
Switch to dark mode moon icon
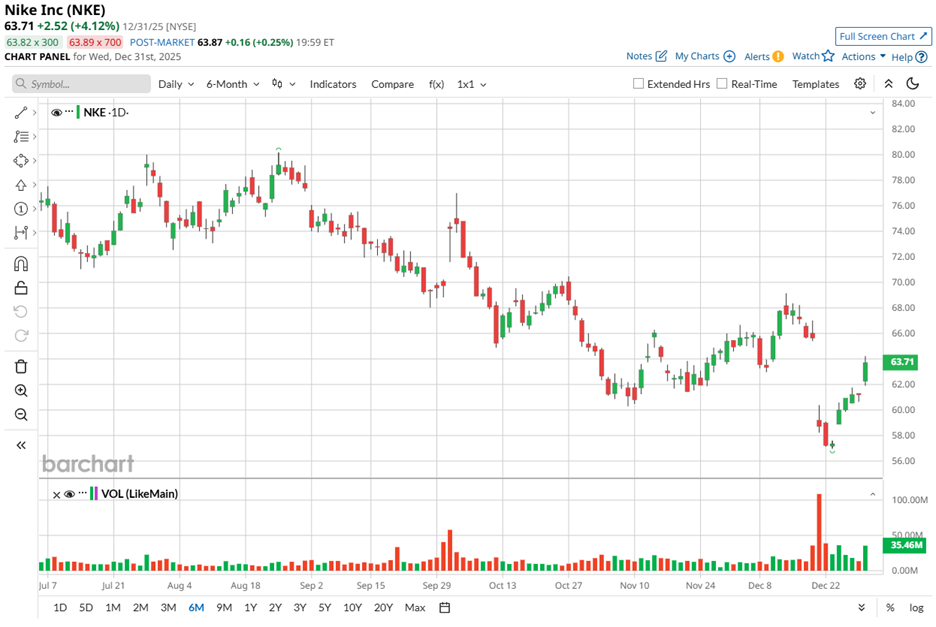(x=913, y=84)
